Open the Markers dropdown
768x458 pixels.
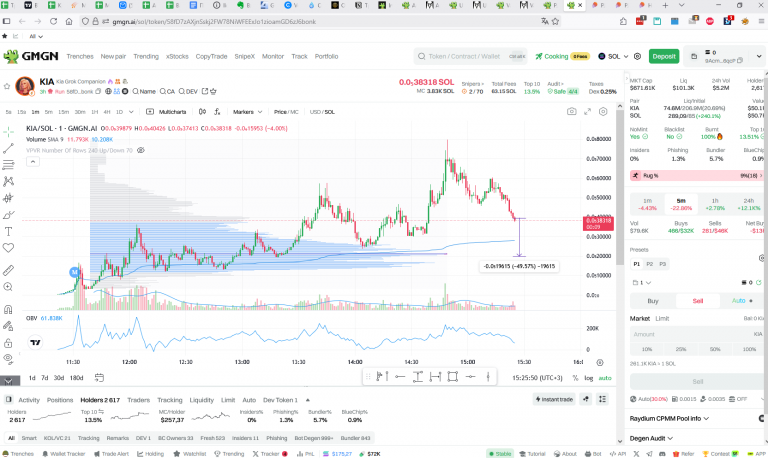247,112
